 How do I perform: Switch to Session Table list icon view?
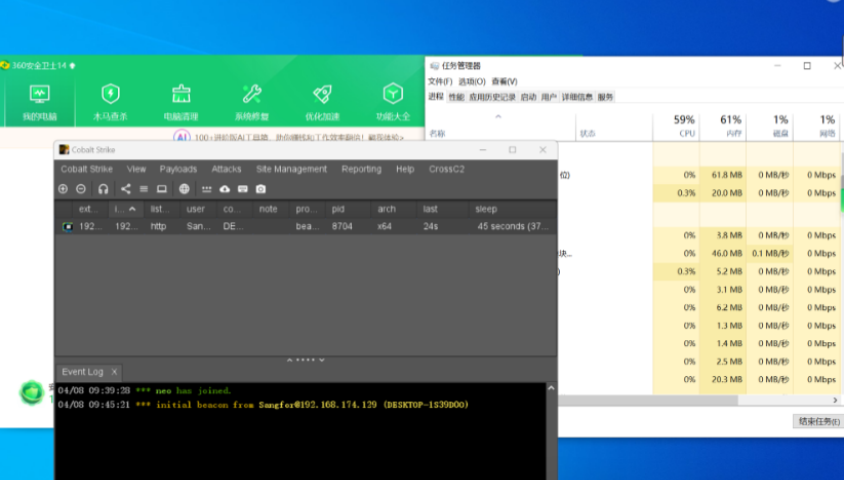tap(144, 189)
